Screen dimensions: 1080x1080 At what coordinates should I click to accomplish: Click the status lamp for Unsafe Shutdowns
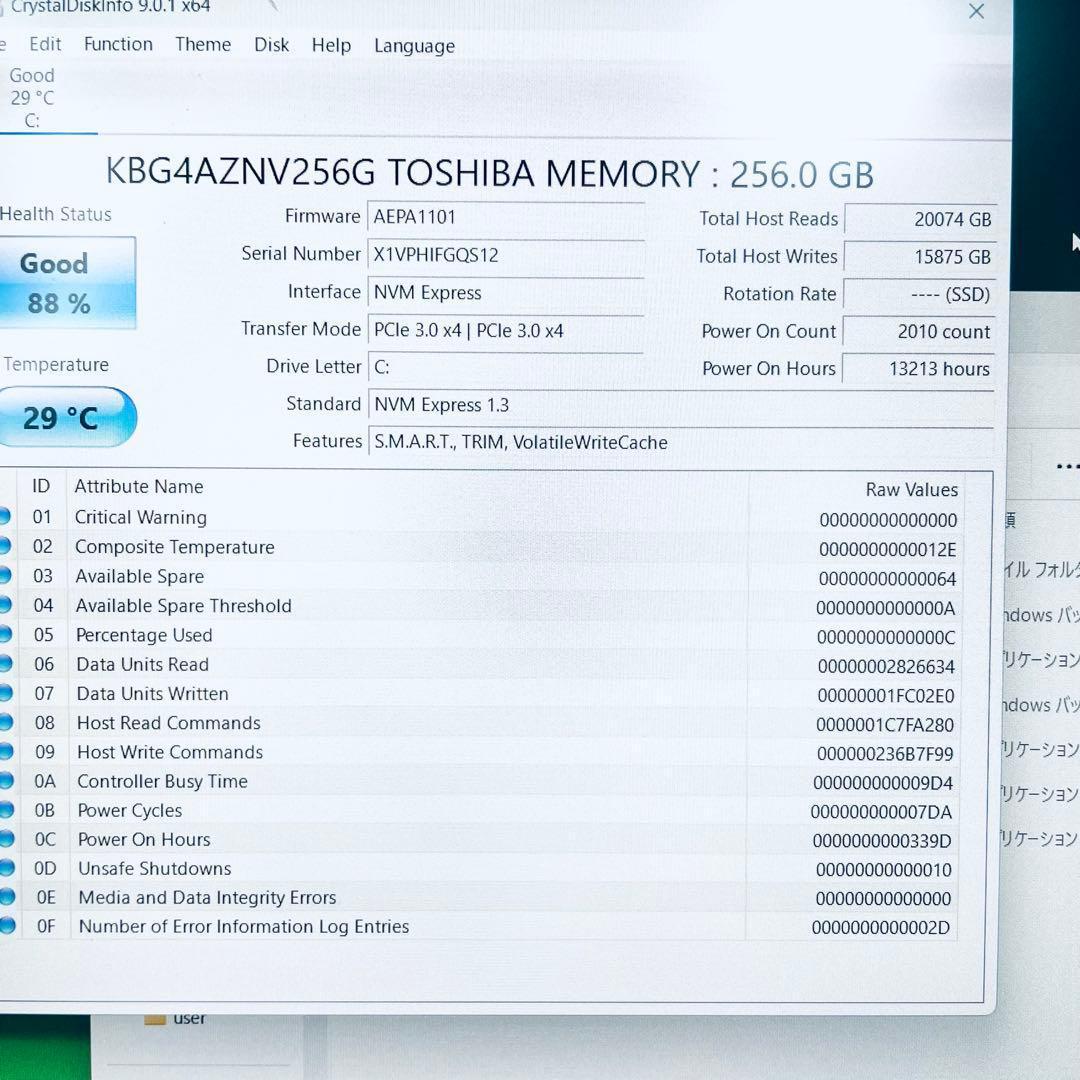pos(6,869)
